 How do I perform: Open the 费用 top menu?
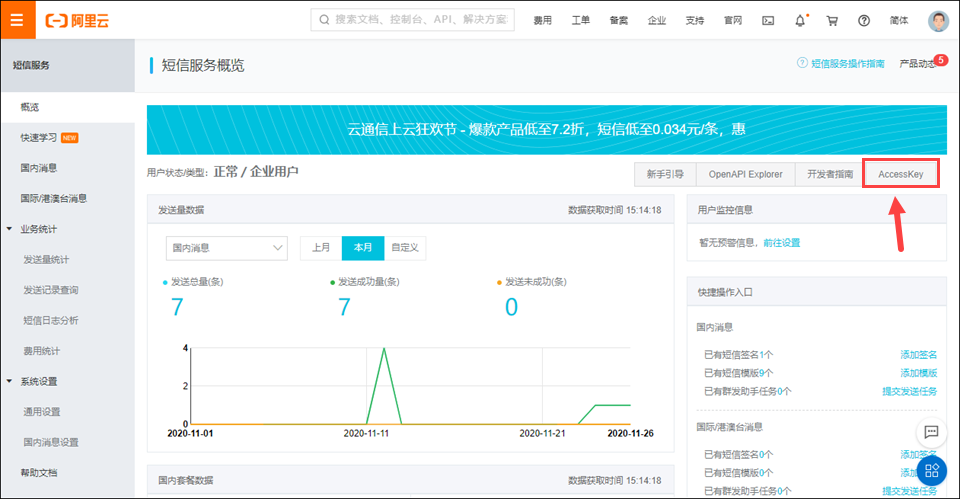point(542,21)
